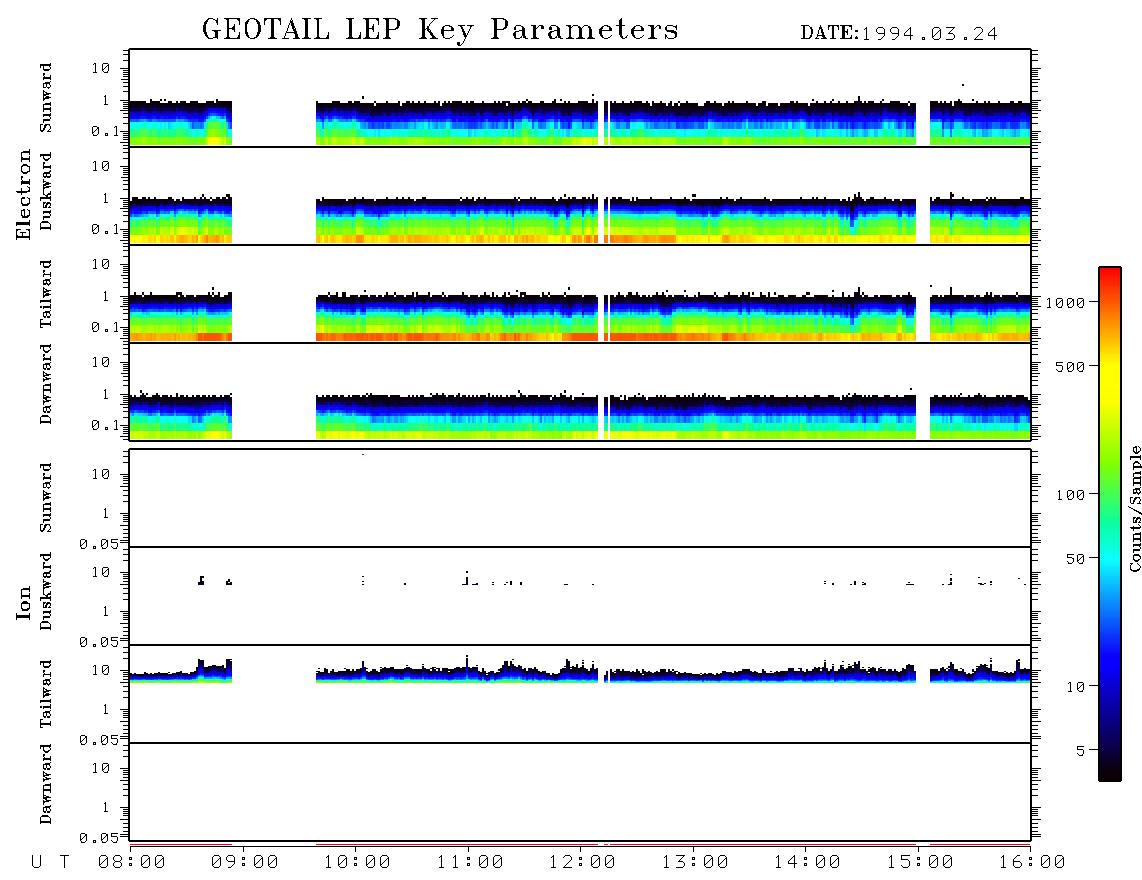Click the 1000 value on color scale
Screen dimensions: 1142x880
pyautogui.click(x=1065, y=303)
